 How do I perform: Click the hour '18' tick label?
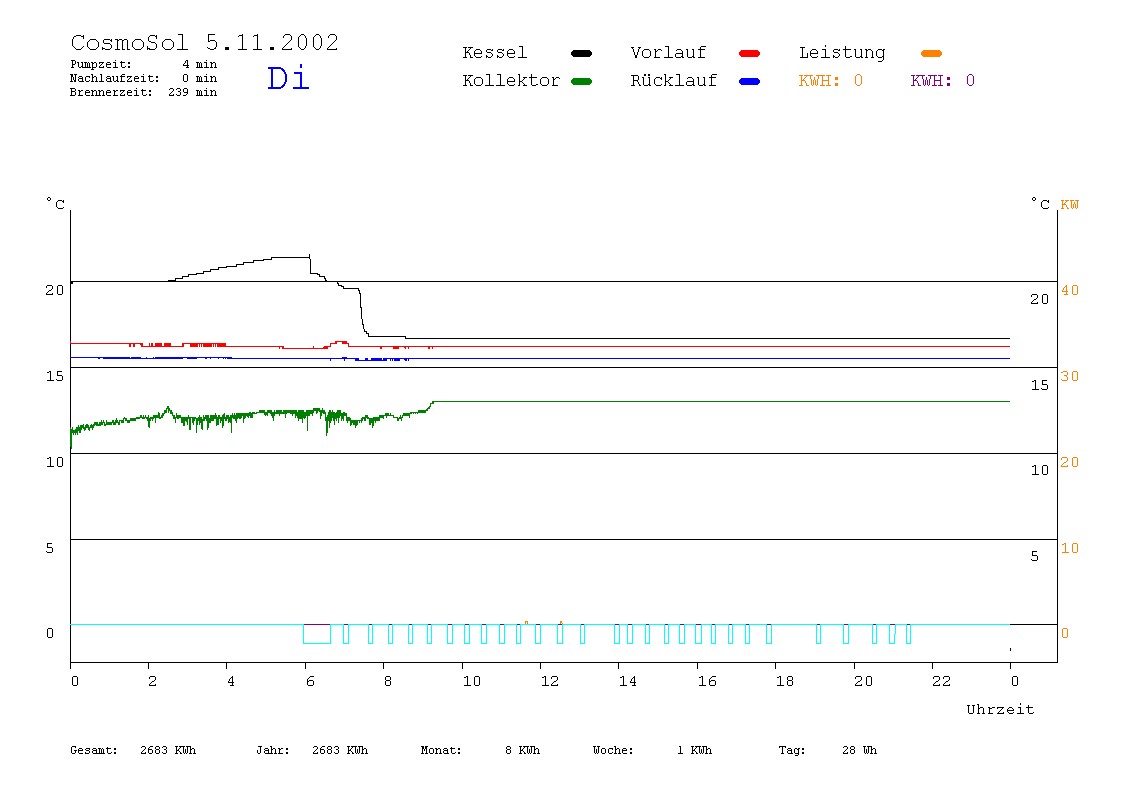point(785,682)
